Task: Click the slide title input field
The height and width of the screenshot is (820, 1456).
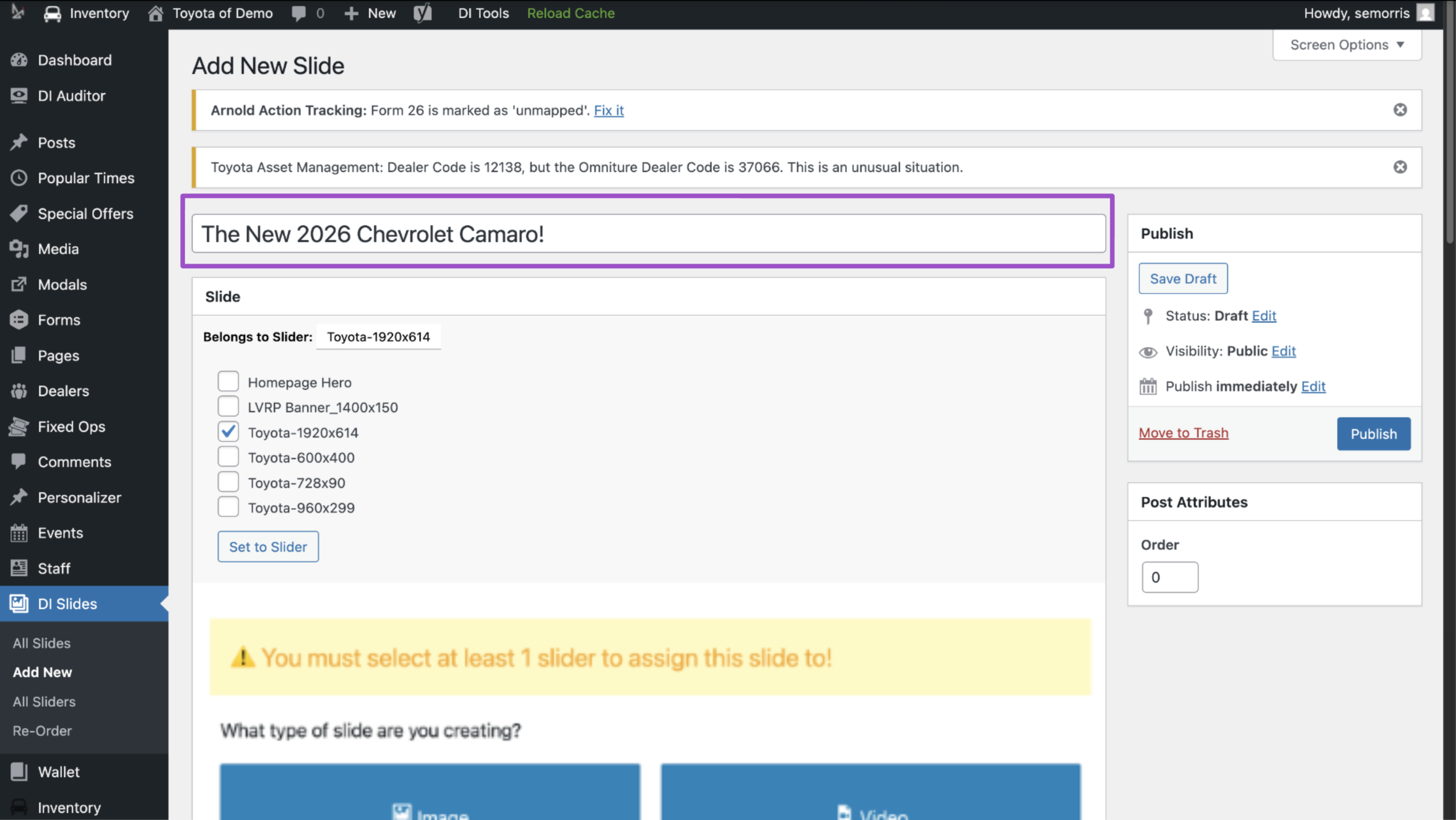Action: [649, 233]
